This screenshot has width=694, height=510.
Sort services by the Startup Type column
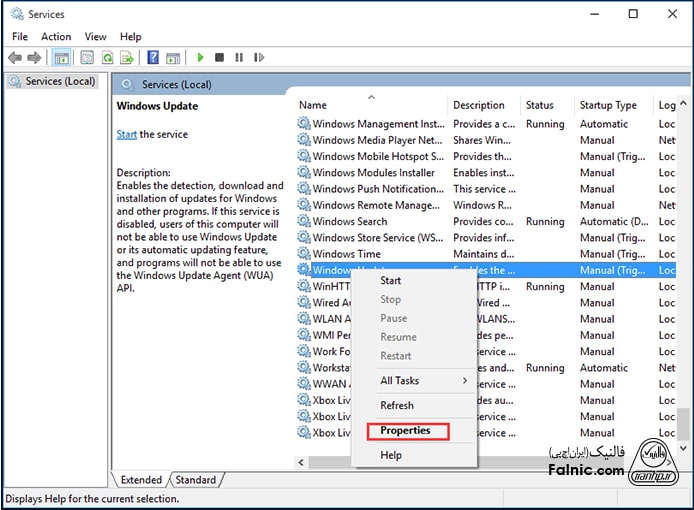608,105
